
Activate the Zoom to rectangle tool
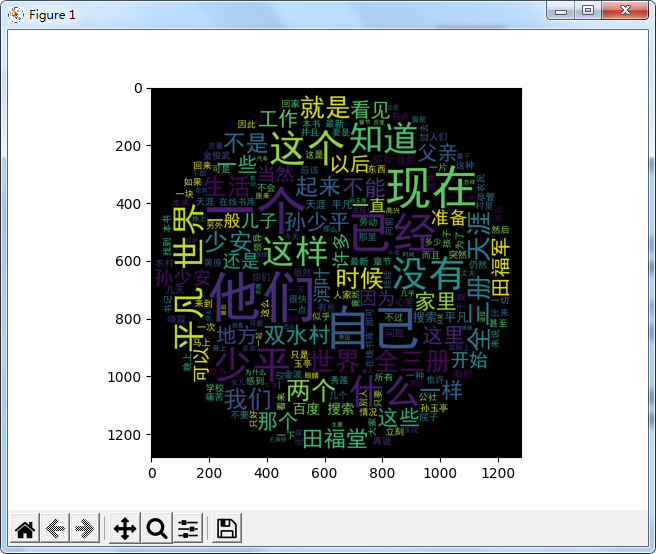tap(157, 528)
